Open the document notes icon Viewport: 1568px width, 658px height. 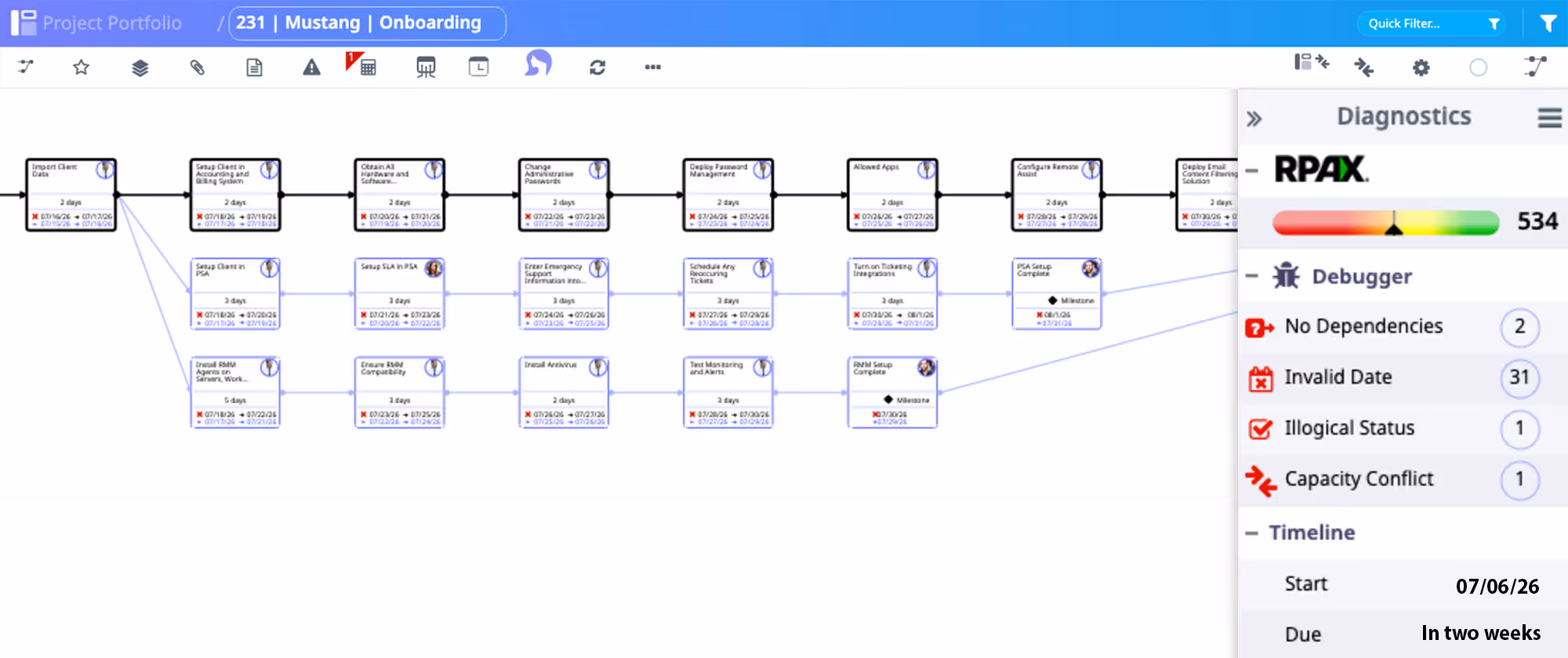(254, 67)
